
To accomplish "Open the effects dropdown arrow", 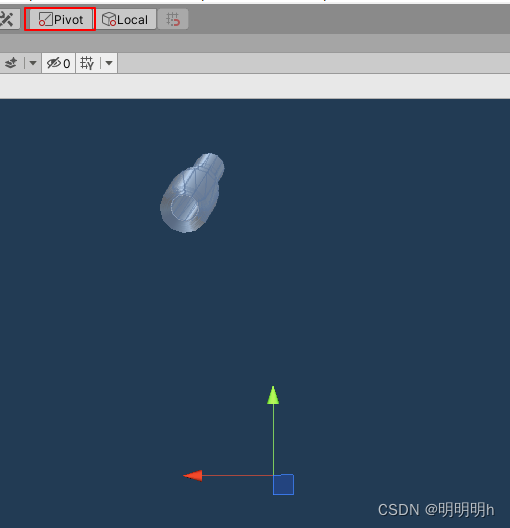I will click(33, 63).
